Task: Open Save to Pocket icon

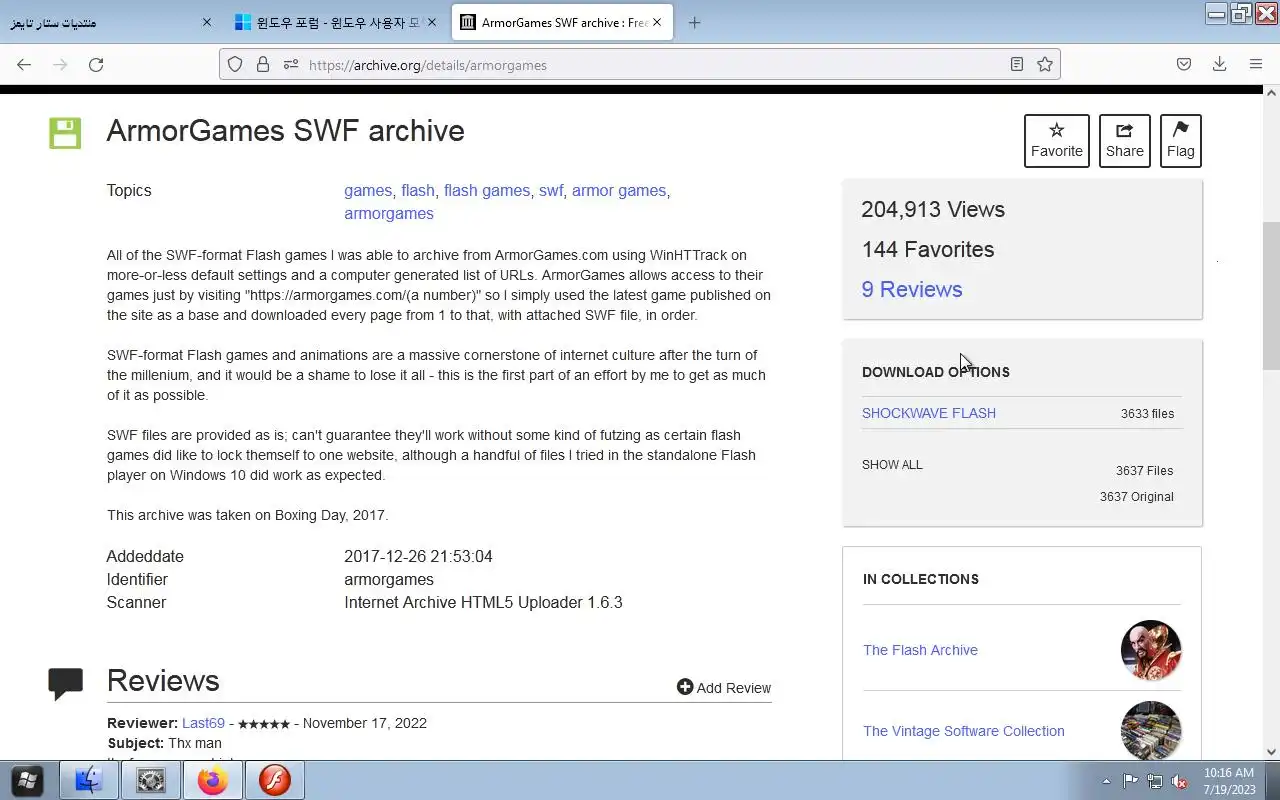Action: [1183, 65]
